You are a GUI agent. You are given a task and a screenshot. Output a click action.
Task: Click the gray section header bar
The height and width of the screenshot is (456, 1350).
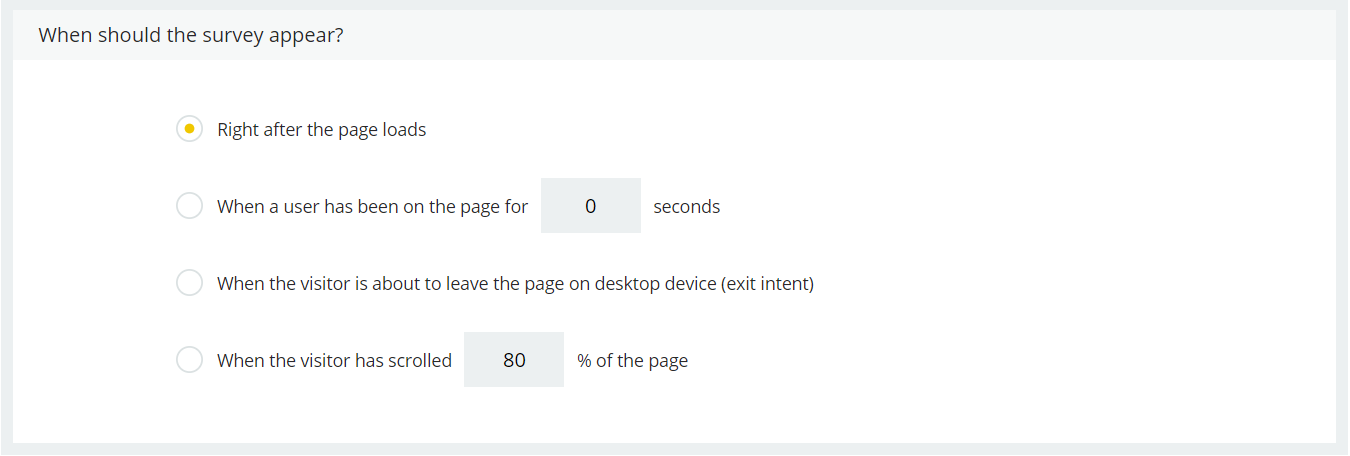point(675,35)
